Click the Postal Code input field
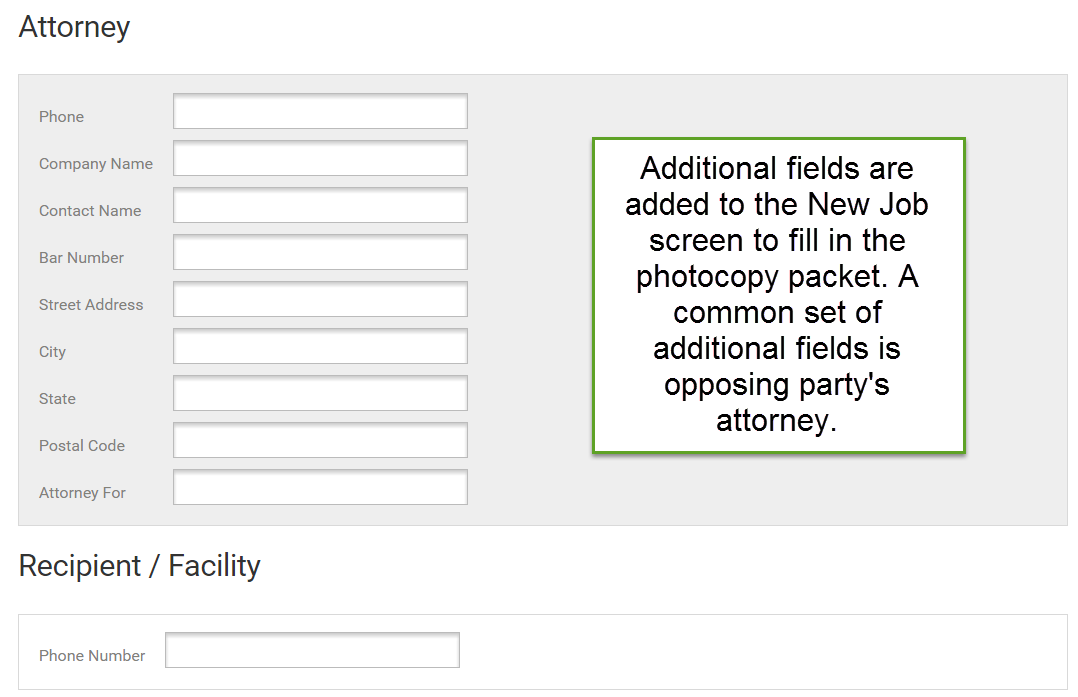 tap(319, 440)
